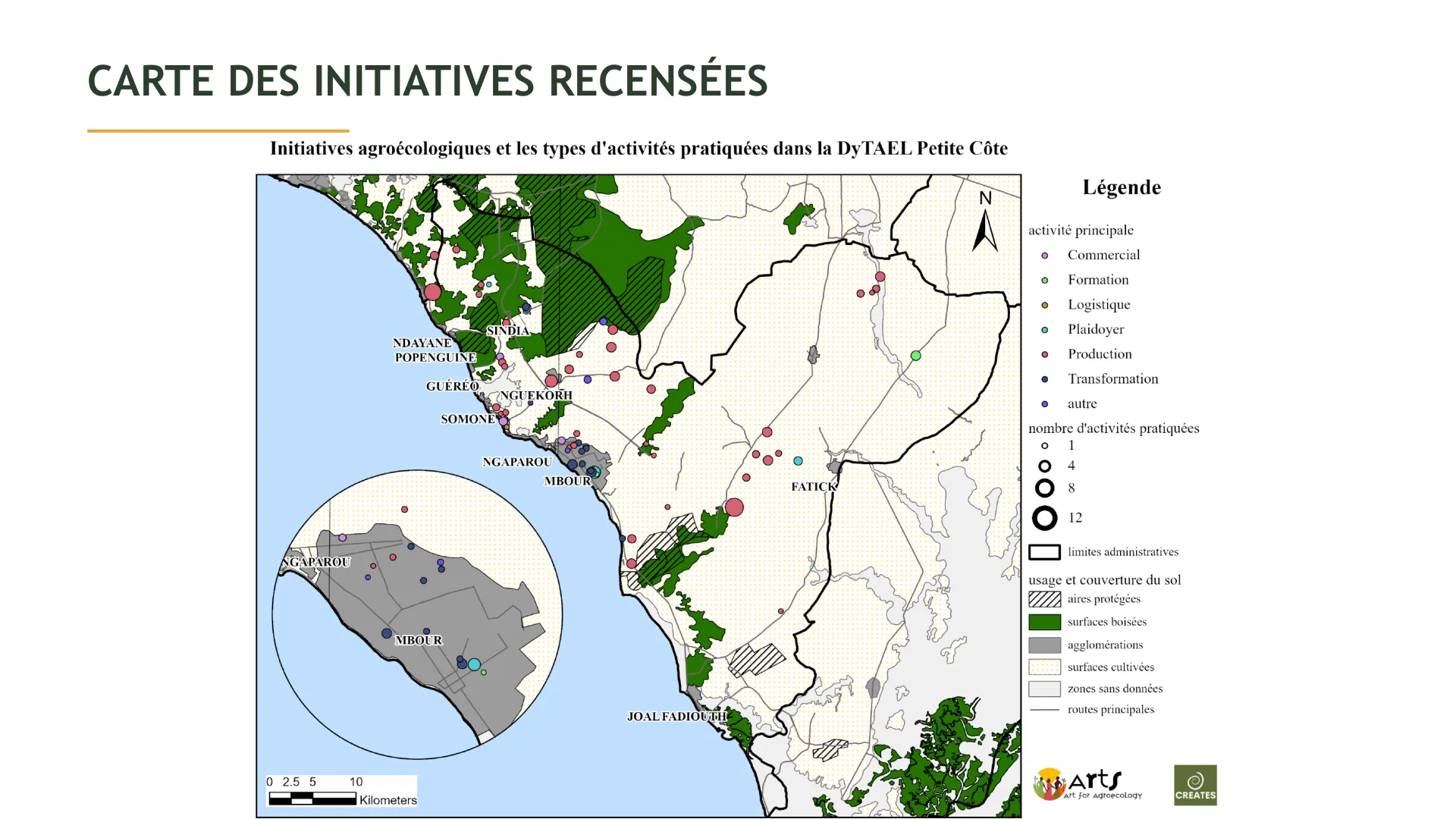Expand the activité principale legend section
The image size is (1456, 819).
coord(1081,230)
